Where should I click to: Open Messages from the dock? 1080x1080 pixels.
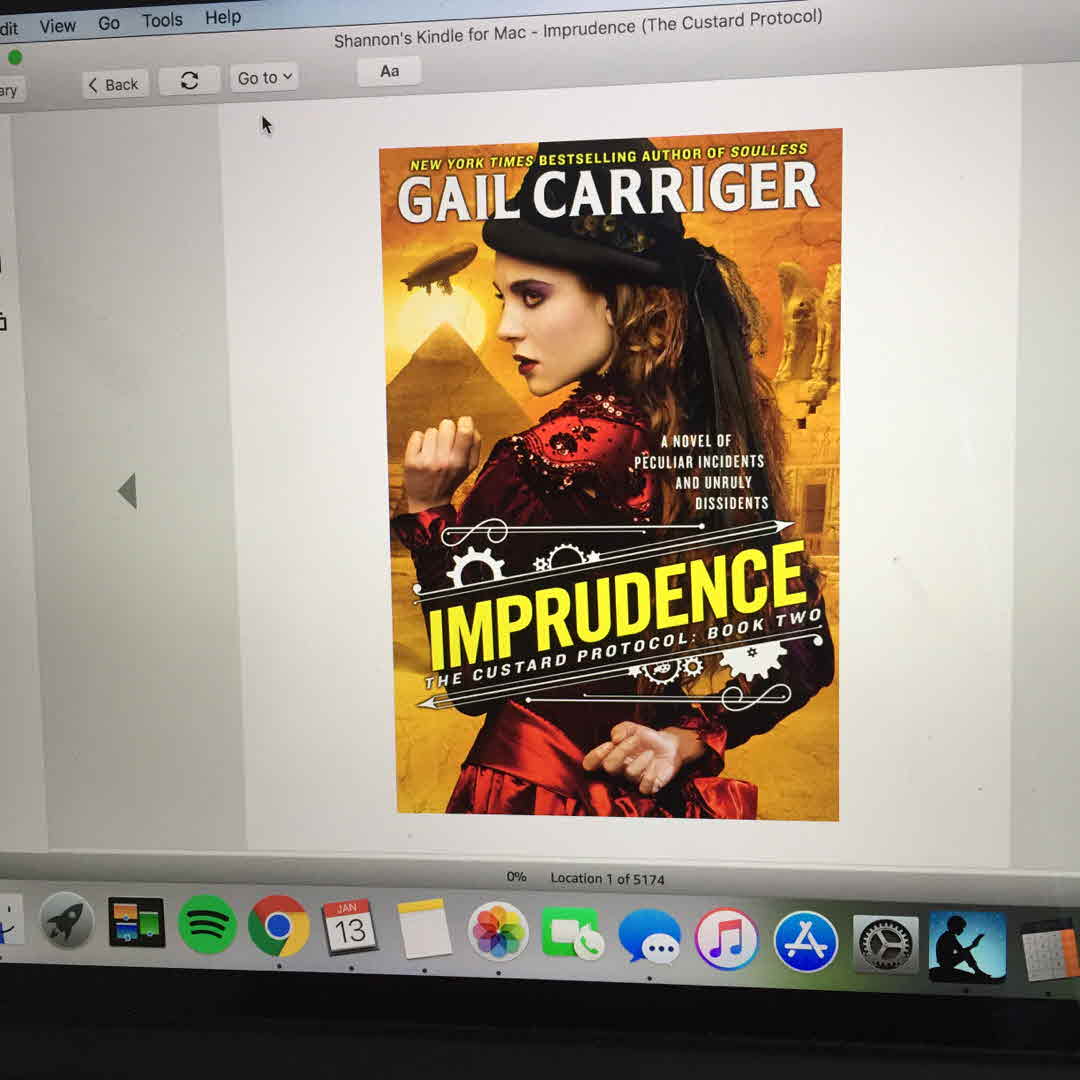[x=649, y=937]
